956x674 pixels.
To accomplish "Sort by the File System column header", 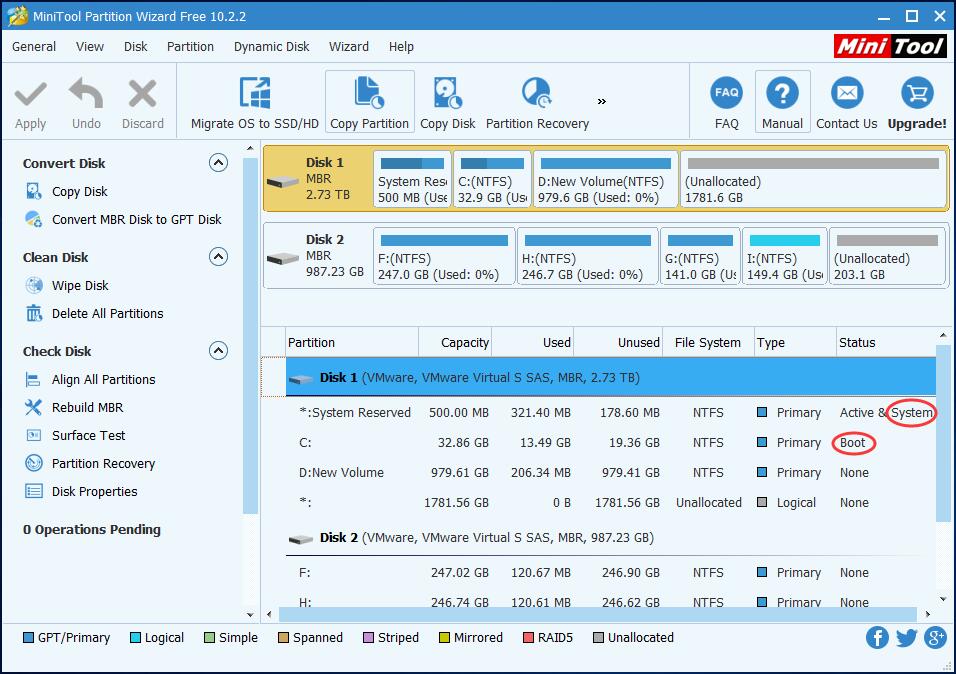I will coord(708,343).
